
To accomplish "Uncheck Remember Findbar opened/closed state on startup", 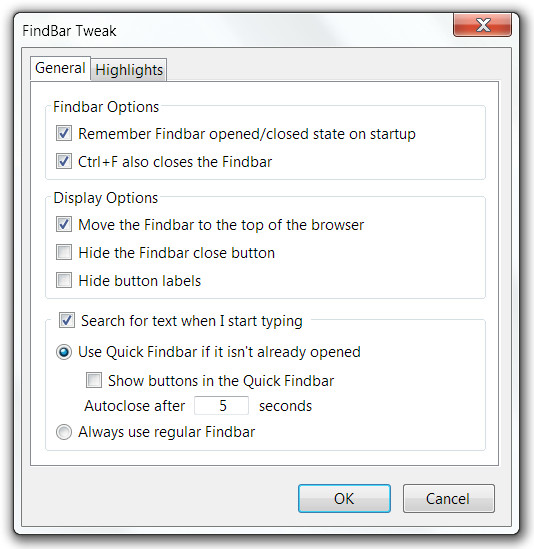I will point(64,133).
